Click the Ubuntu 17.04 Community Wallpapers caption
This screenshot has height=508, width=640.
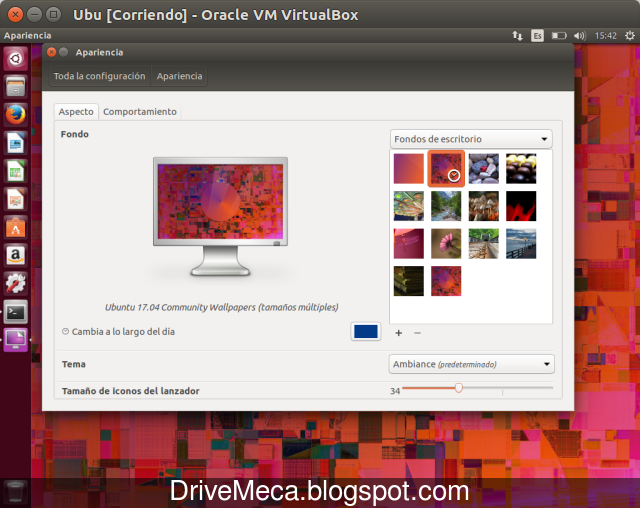[222, 307]
